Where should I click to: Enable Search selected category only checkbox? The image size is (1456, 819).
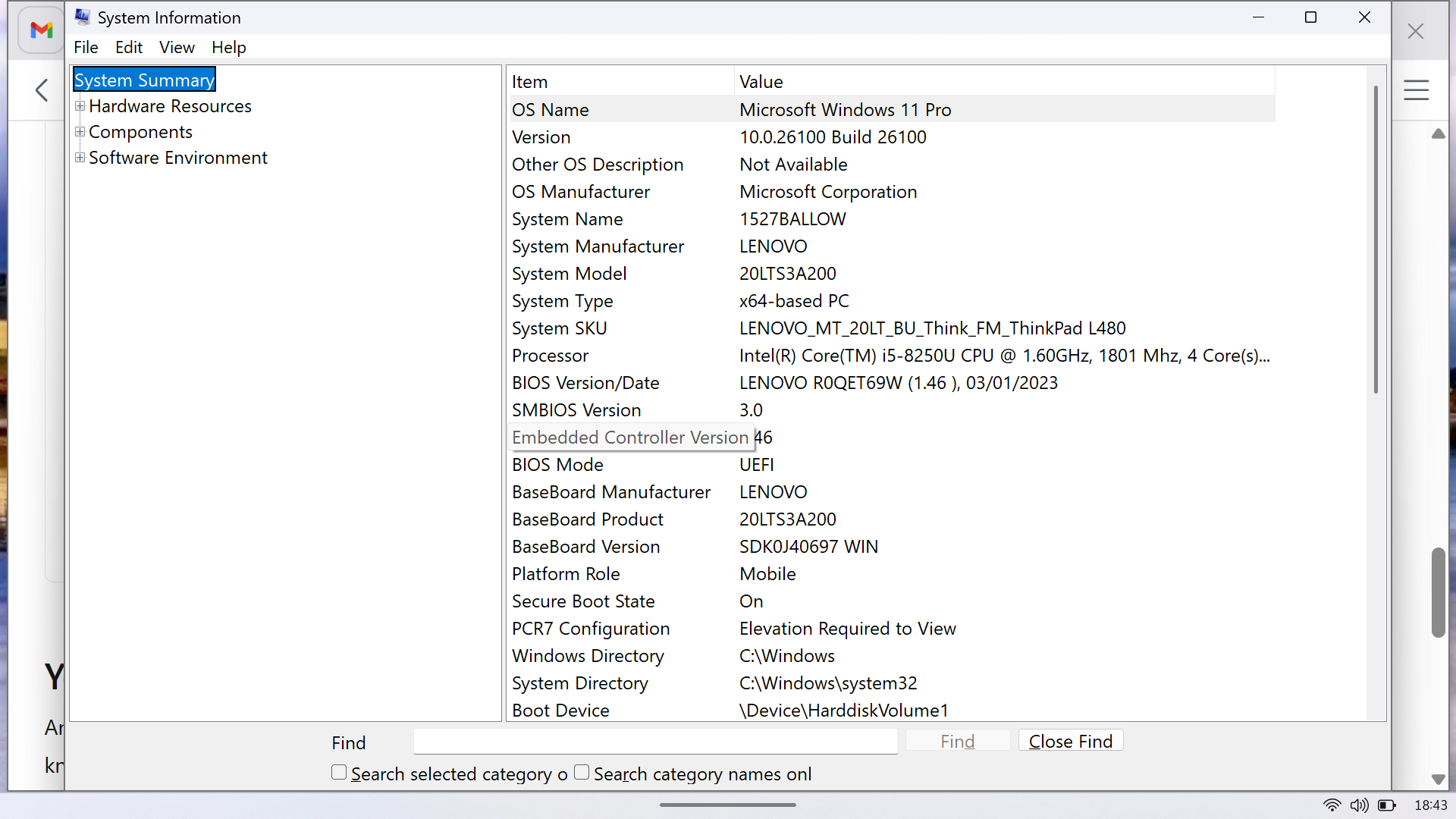pyautogui.click(x=339, y=772)
